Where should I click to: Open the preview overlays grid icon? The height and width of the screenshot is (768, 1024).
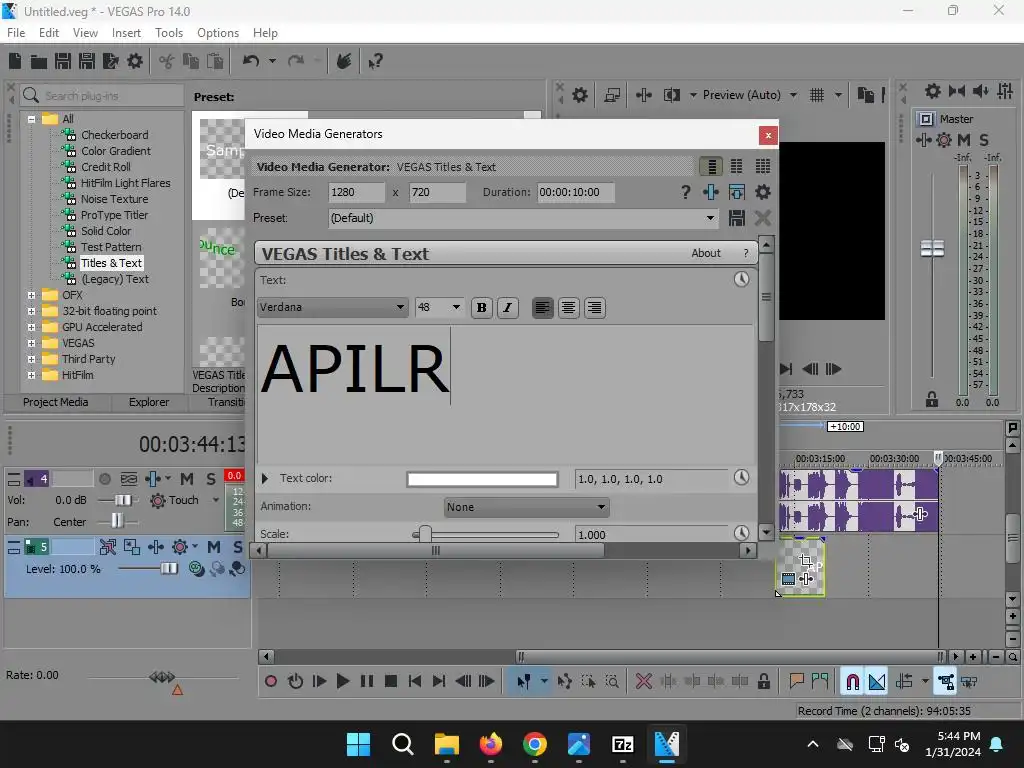coord(817,95)
